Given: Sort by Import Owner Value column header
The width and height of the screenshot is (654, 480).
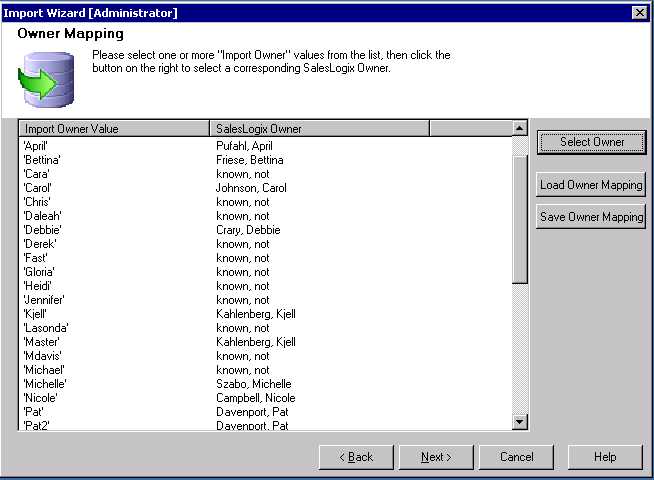Looking at the screenshot, I should tap(115, 128).
